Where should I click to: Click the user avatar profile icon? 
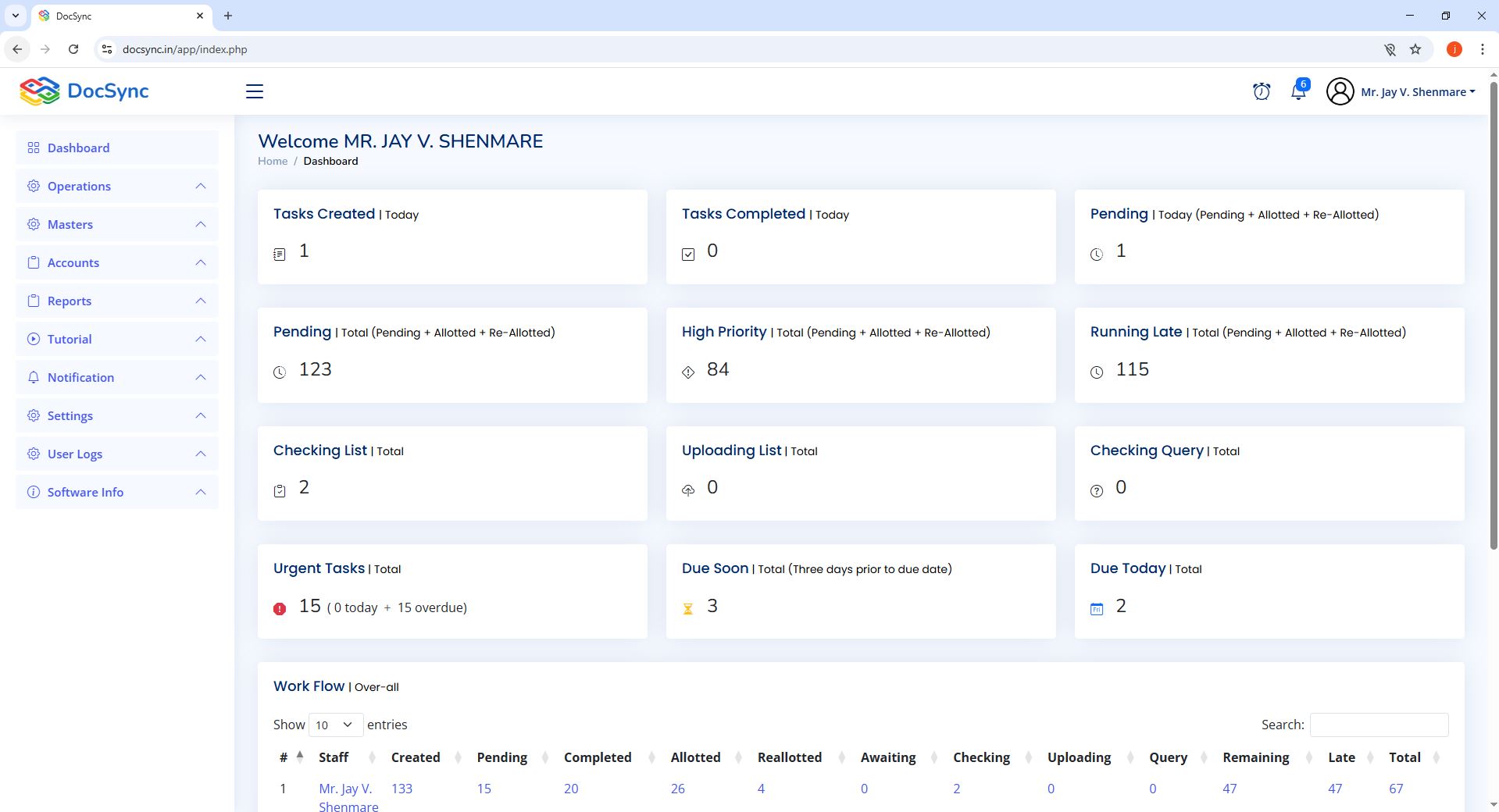coord(1340,91)
